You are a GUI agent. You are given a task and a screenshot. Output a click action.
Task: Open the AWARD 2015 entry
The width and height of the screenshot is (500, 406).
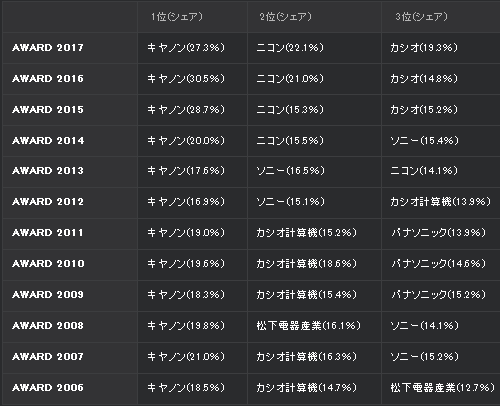pyautogui.click(x=48, y=110)
